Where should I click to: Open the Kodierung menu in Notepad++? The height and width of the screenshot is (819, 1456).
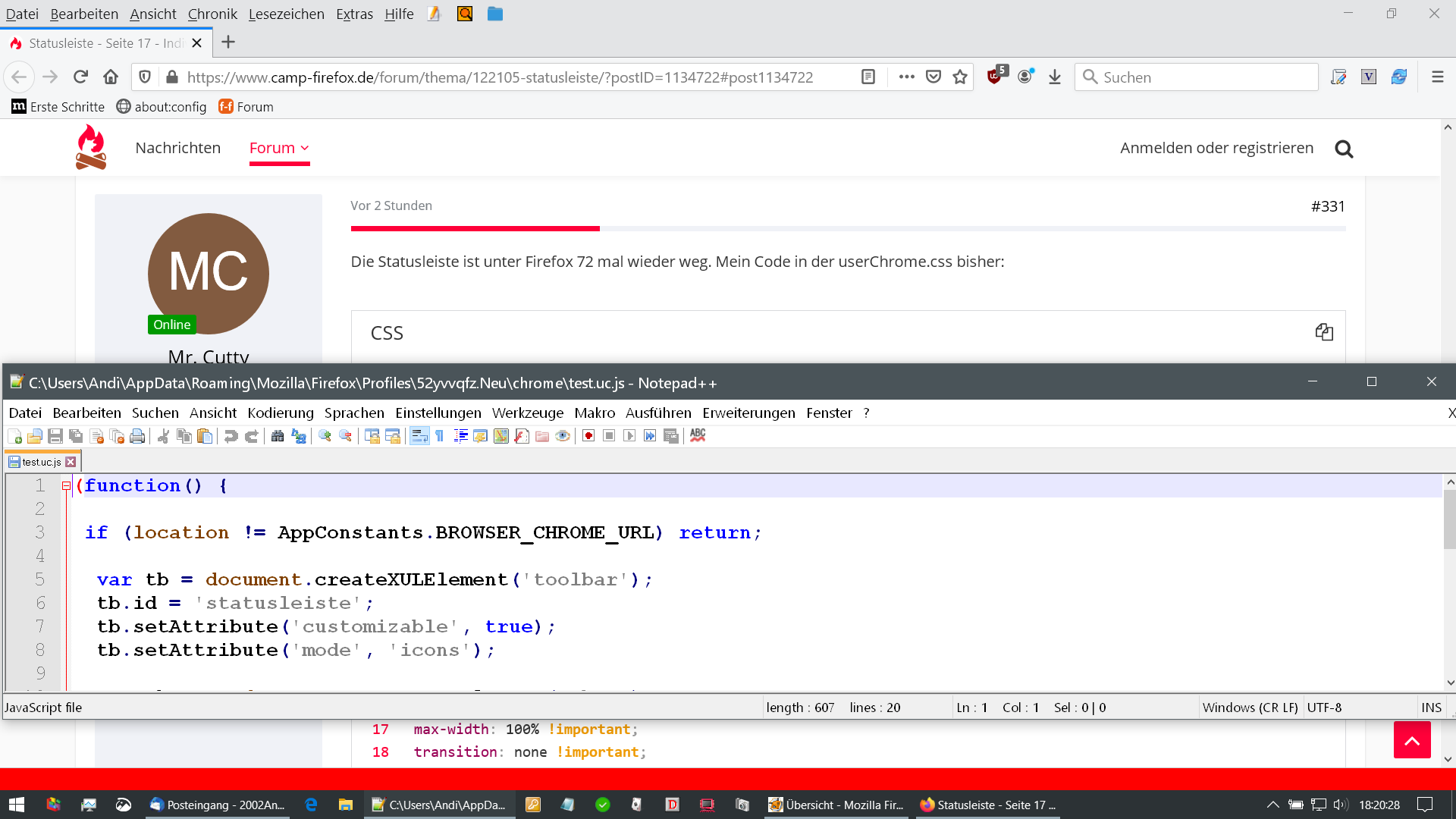tap(280, 413)
